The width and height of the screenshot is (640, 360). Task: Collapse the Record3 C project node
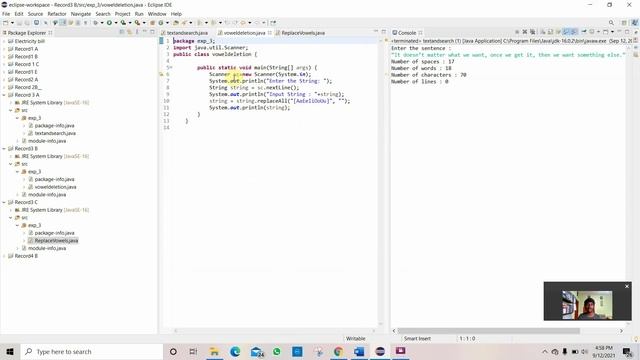point(4,202)
